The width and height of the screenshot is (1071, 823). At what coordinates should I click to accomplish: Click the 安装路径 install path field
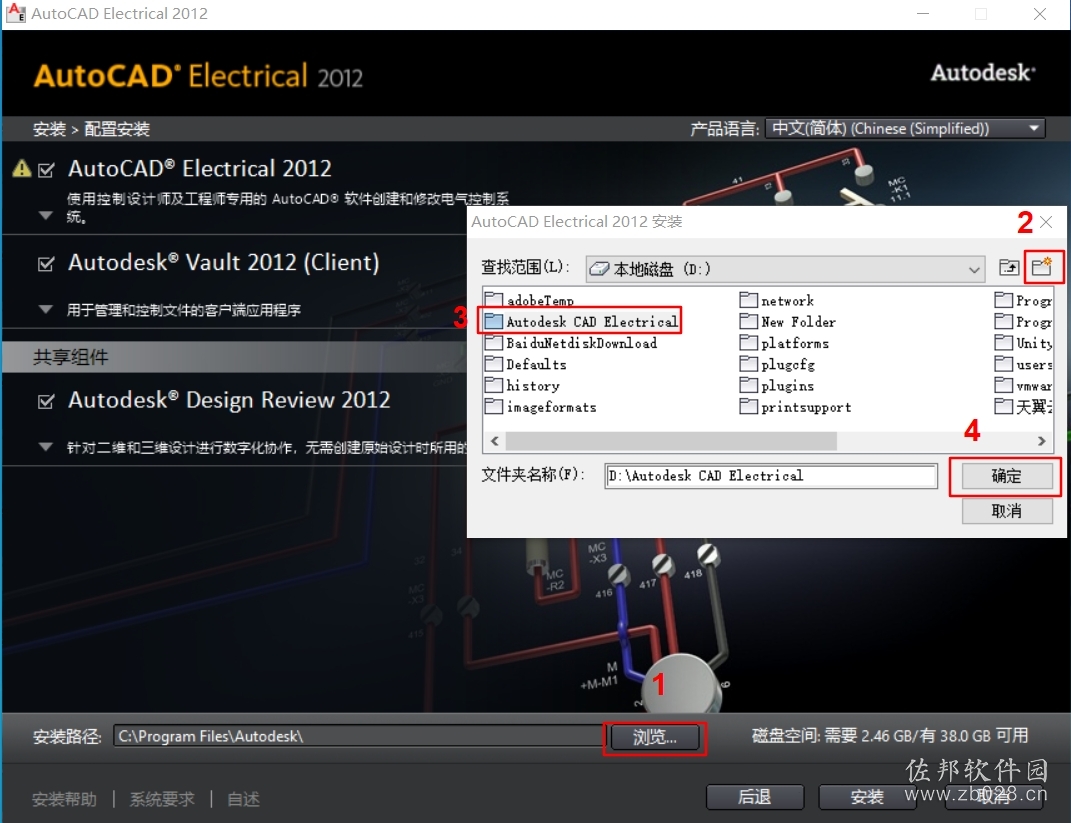(x=359, y=736)
